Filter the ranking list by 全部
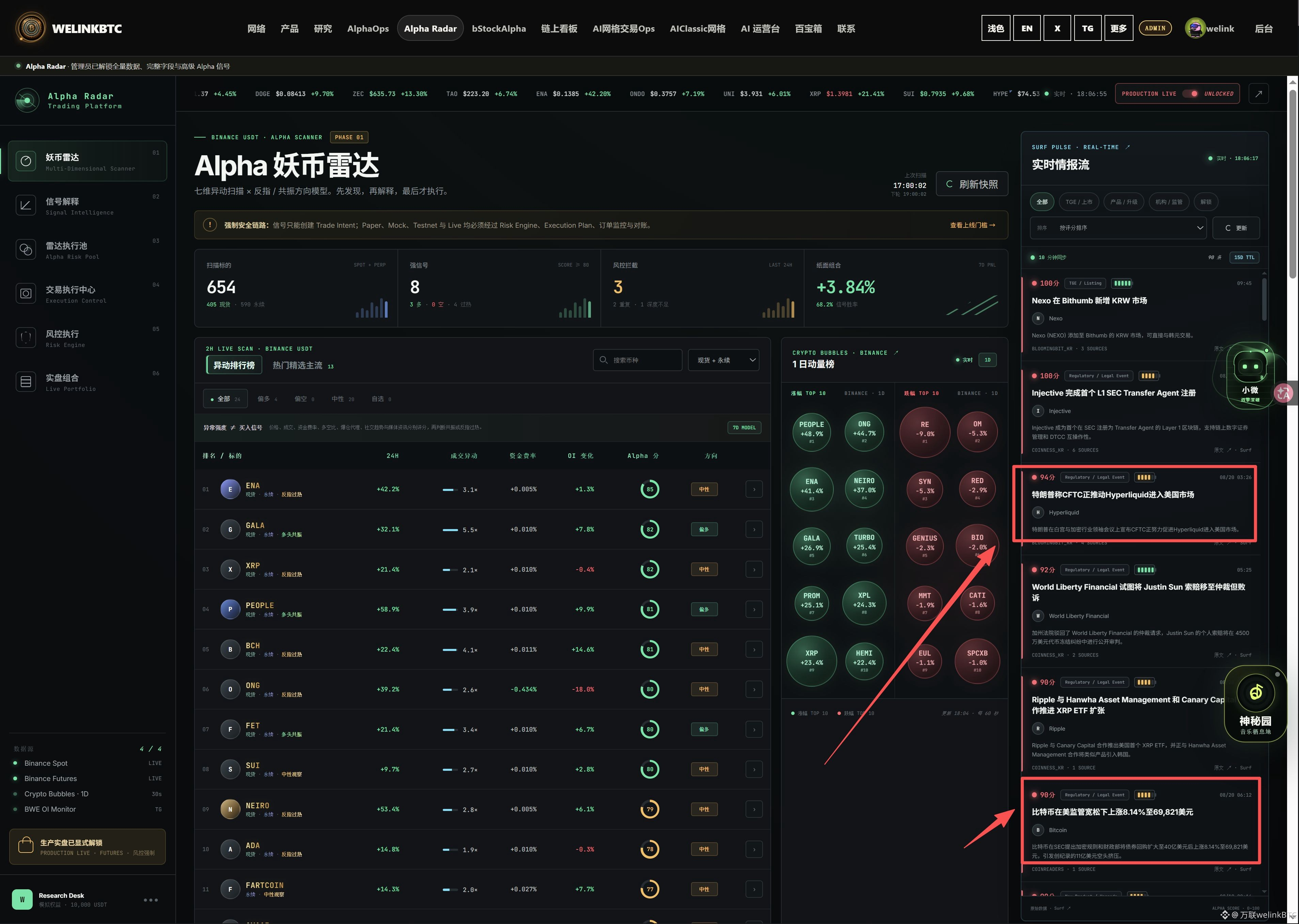This screenshot has height=924, width=1299. [x=225, y=399]
